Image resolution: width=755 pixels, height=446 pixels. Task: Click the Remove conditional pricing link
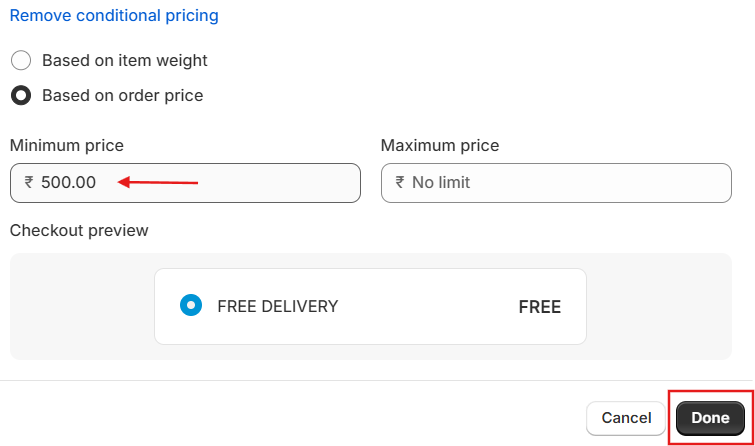click(x=114, y=15)
